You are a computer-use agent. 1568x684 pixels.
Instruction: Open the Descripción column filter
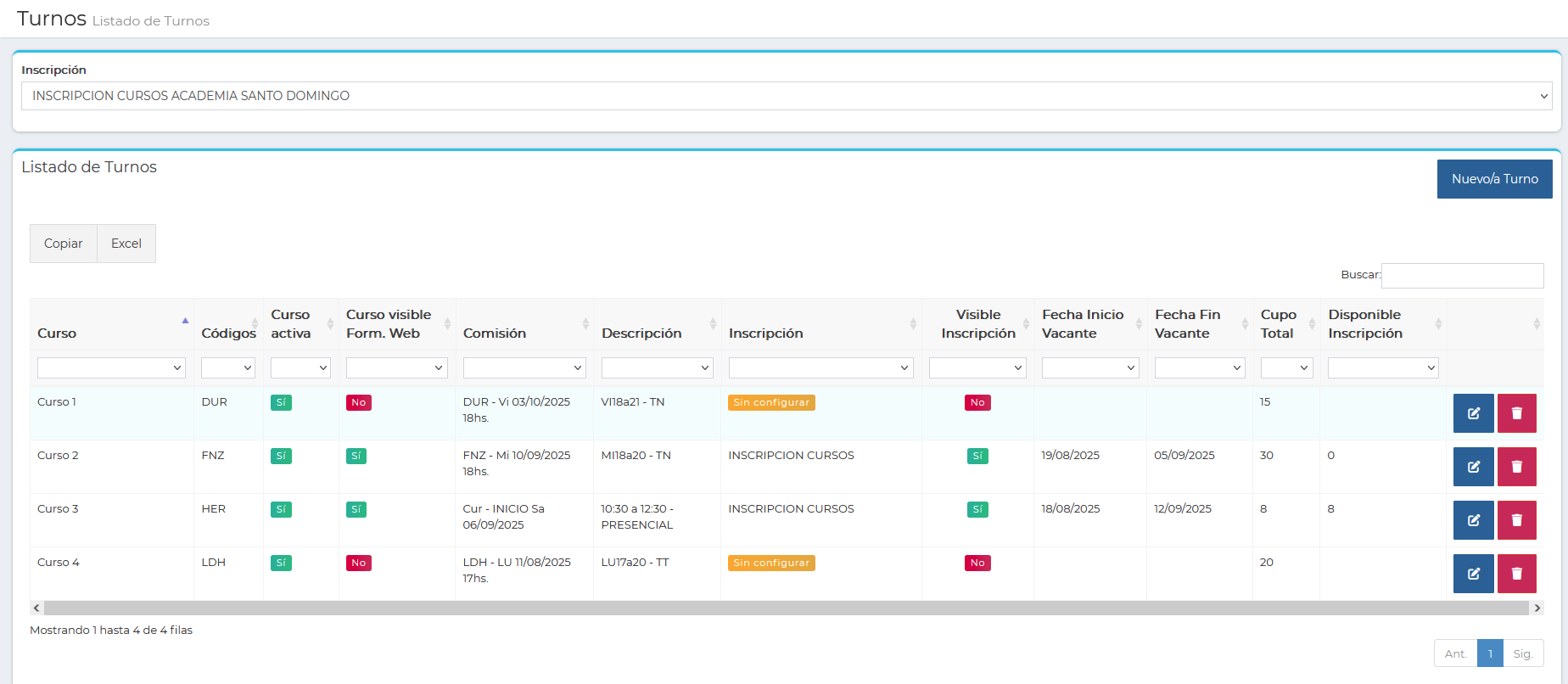658,367
